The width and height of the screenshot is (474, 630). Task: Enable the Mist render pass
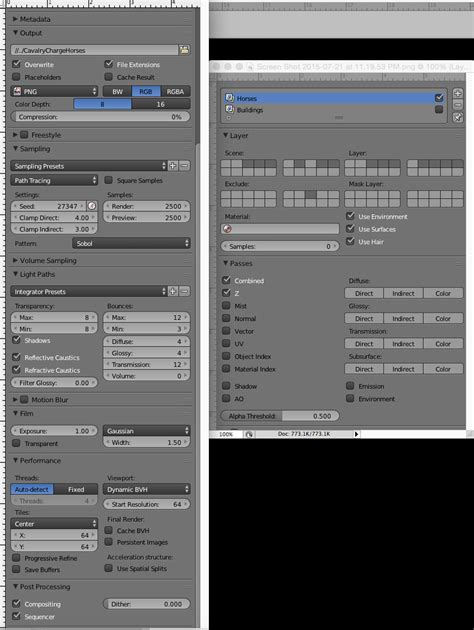(226, 305)
